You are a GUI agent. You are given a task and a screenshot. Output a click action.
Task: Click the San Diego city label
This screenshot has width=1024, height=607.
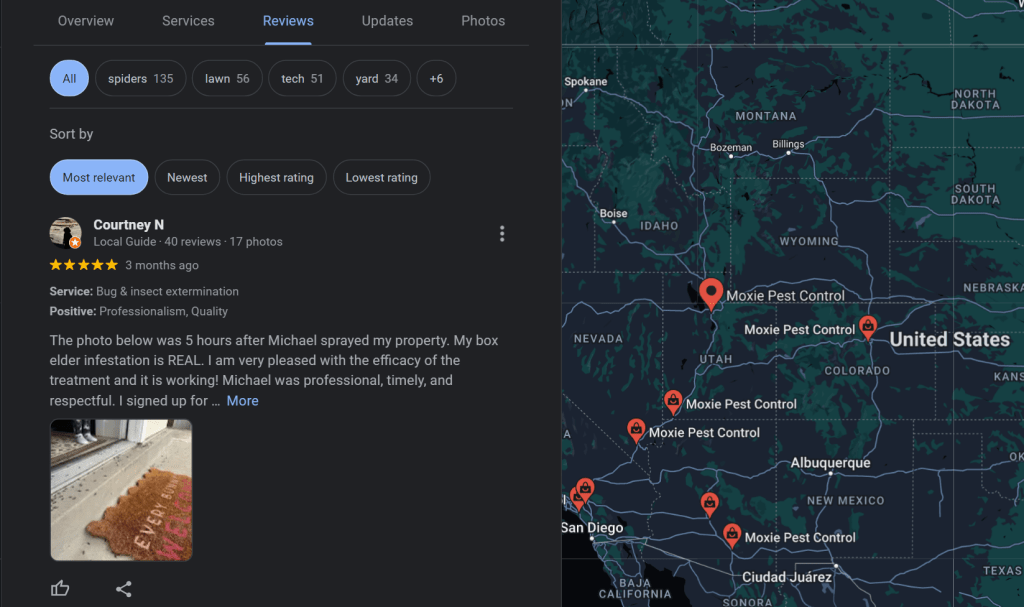tap(592, 527)
